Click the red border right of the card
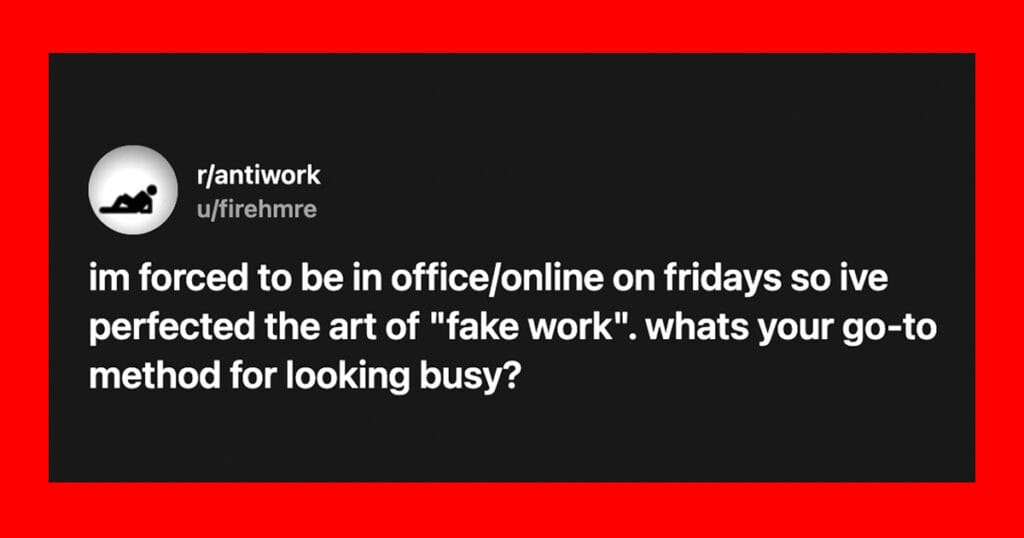The image size is (1024, 538). click(999, 269)
